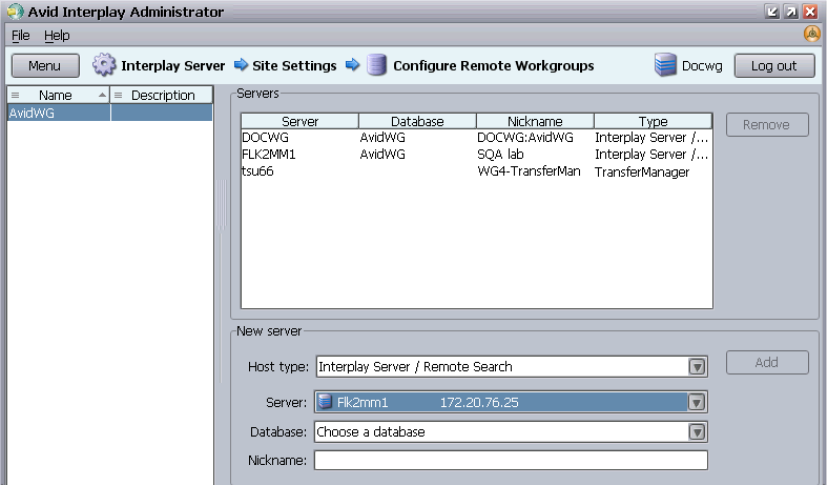Viewport: 827px width, 485px height.
Task: Select the FLK2MM1 SQA lab server row
Action: [475, 155]
